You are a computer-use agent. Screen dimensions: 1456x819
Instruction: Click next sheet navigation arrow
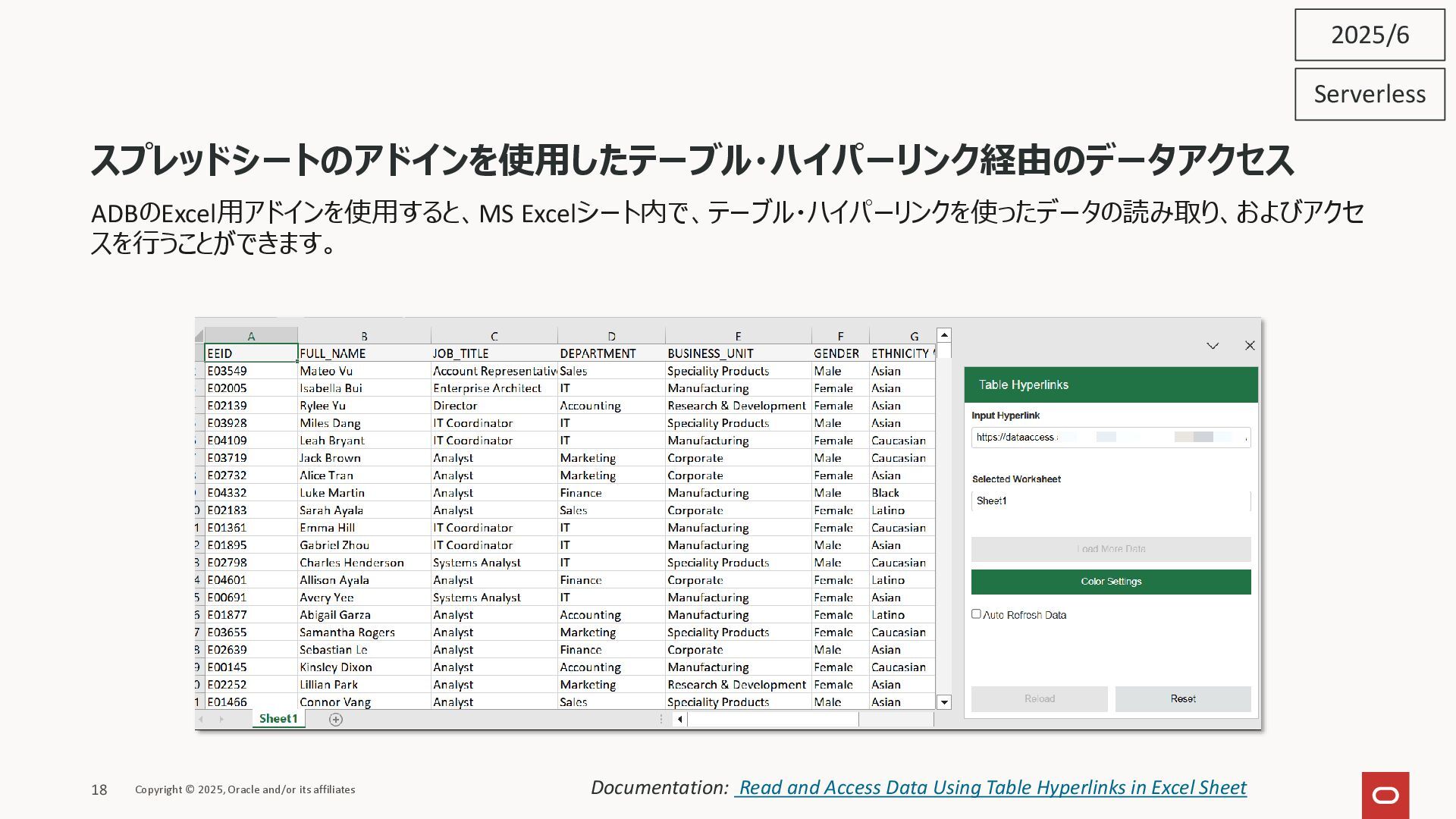click(221, 720)
